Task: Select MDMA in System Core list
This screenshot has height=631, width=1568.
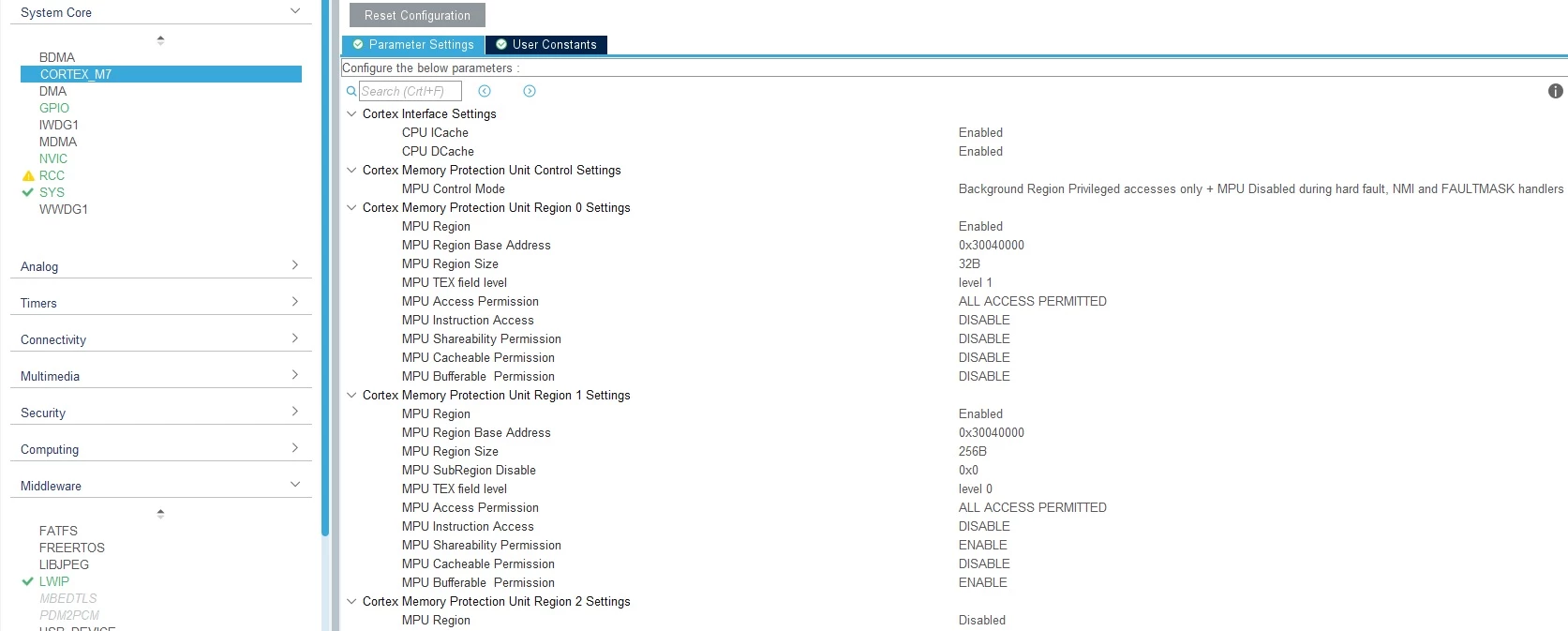Action: [58, 142]
